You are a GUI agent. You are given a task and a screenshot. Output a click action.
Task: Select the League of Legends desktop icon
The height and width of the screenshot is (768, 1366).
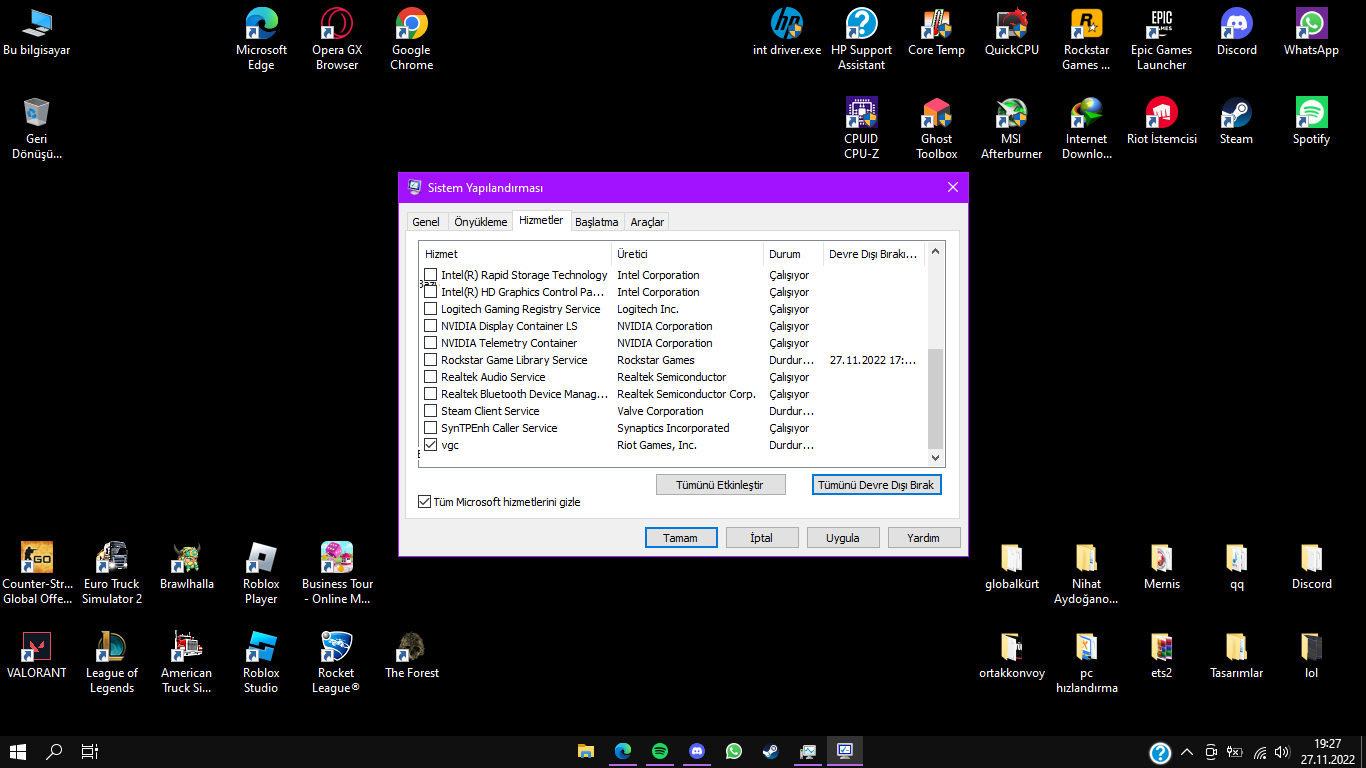(111, 662)
